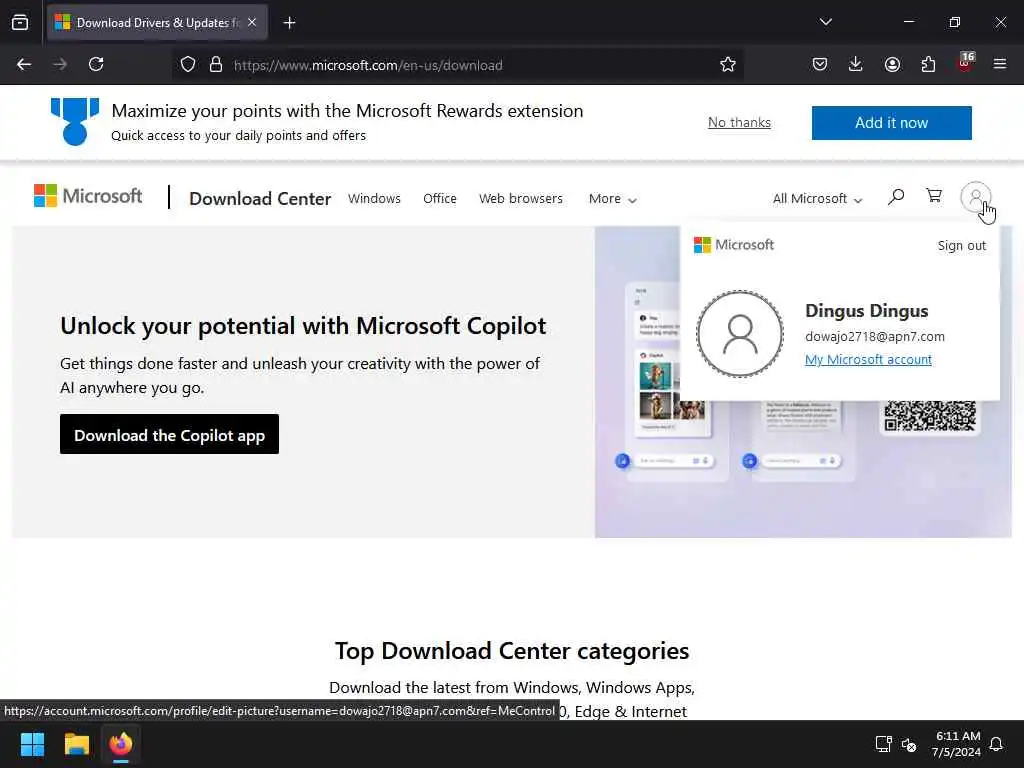Click the Download Center heading link

[260, 199]
